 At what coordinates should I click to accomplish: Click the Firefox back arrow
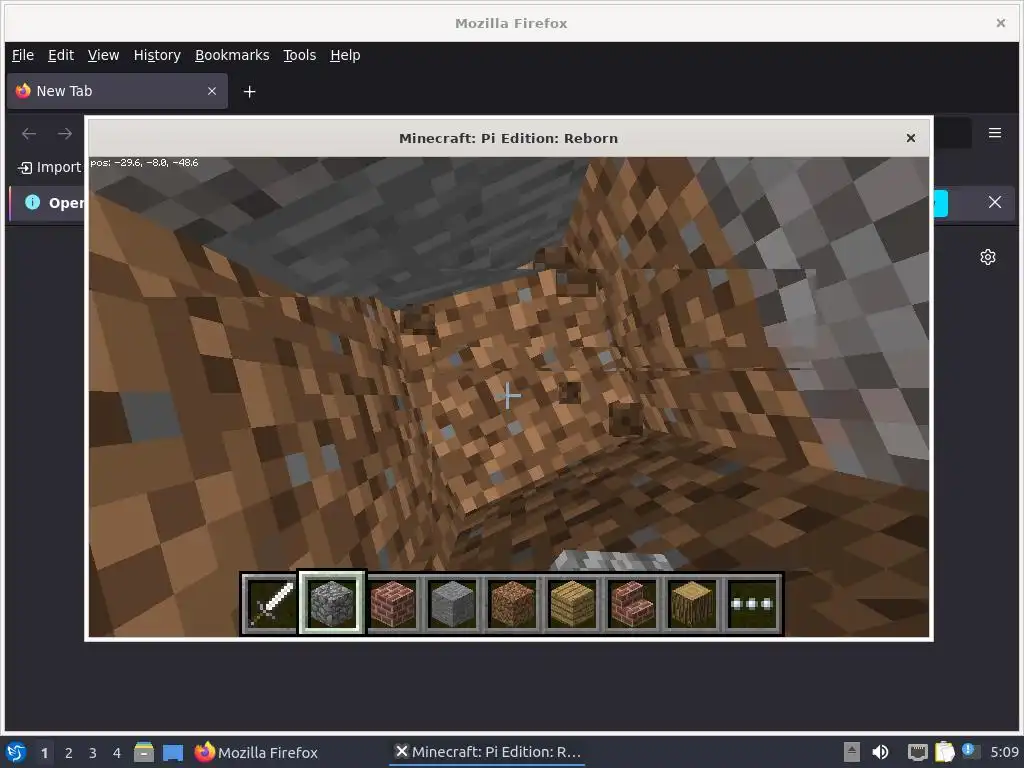(29, 134)
